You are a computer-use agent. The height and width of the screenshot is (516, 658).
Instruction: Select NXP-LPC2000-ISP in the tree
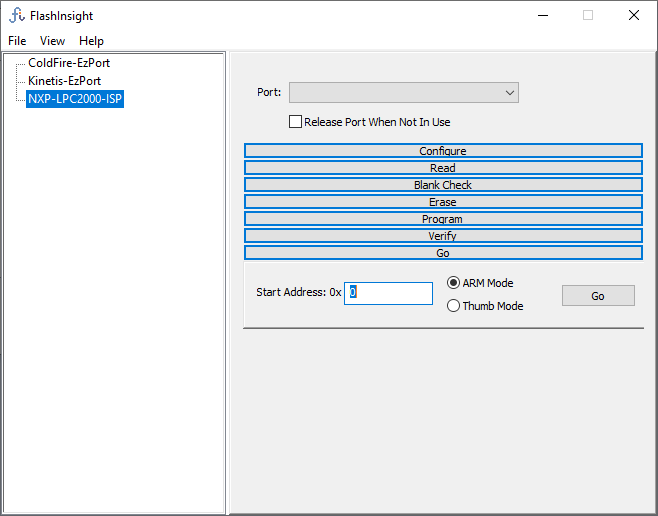pyautogui.click(x=75, y=99)
